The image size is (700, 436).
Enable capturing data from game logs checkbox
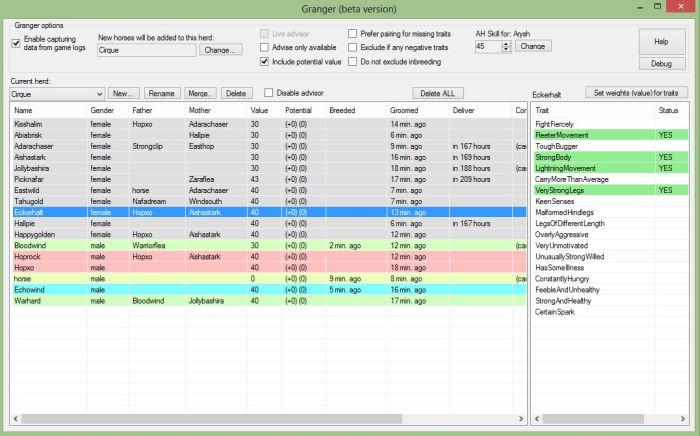pyautogui.click(x=16, y=43)
